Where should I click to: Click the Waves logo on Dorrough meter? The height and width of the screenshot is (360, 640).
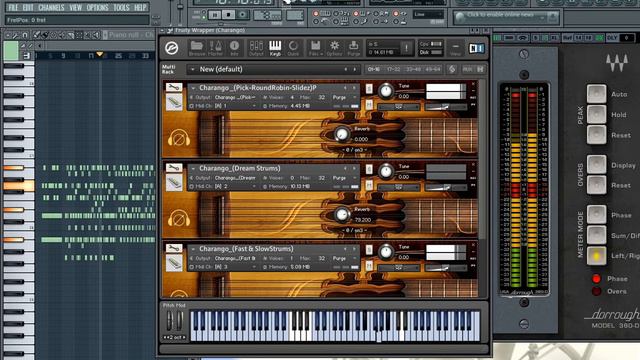pyautogui.click(x=617, y=63)
